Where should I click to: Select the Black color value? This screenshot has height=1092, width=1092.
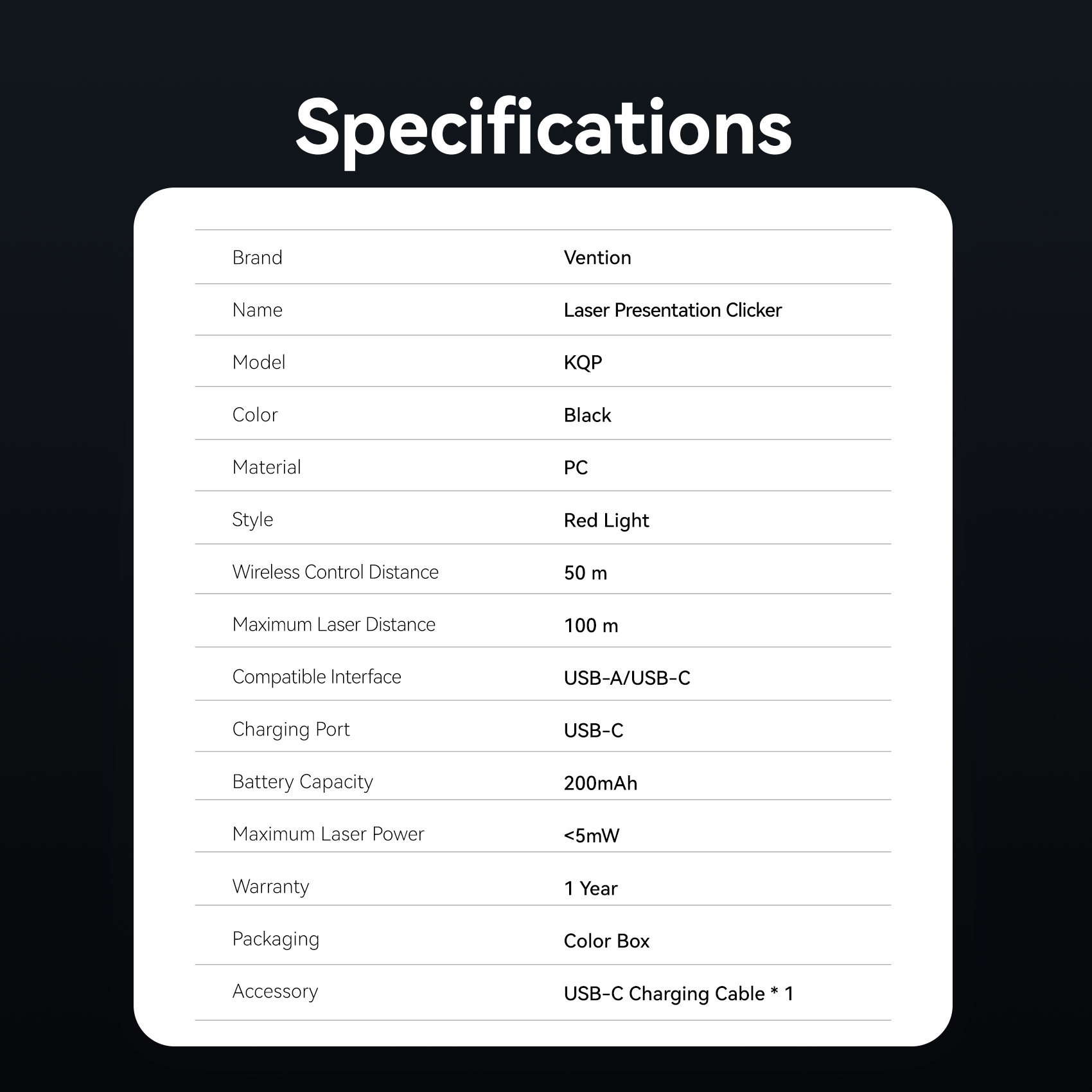coord(587,416)
